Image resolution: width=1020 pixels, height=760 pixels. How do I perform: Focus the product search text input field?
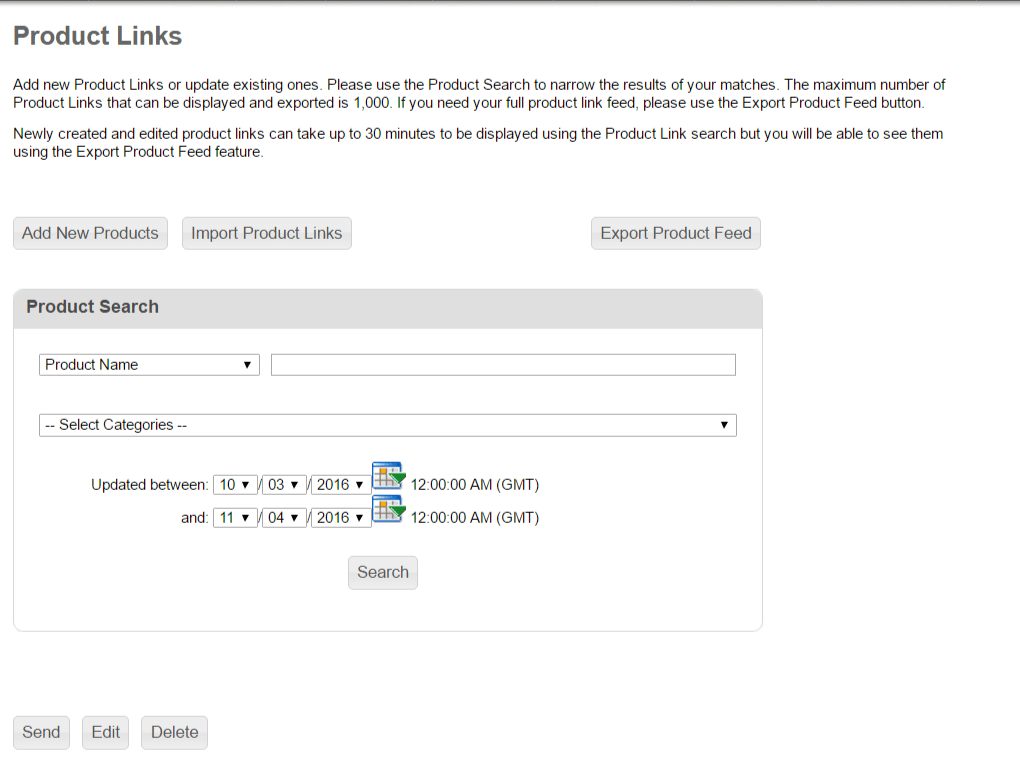point(503,365)
